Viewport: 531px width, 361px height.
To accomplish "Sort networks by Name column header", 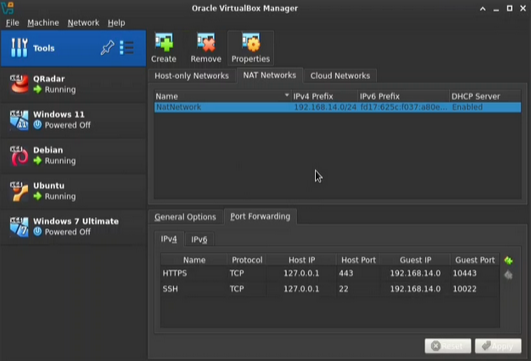I will click(x=223, y=96).
